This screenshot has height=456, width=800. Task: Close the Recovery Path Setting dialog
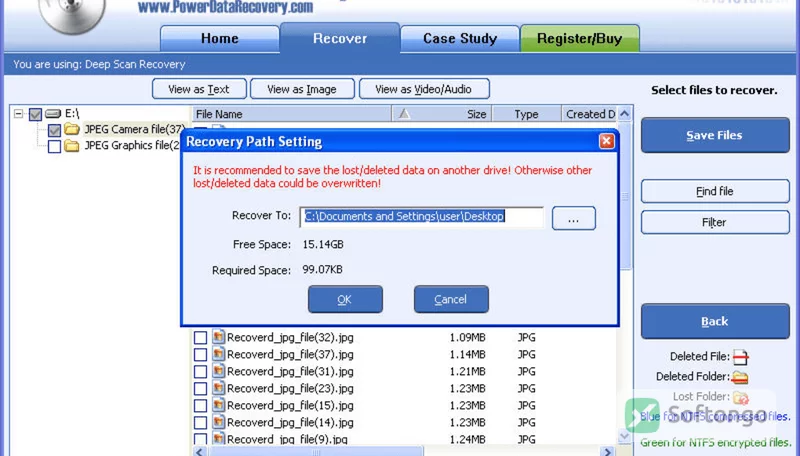click(x=606, y=141)
